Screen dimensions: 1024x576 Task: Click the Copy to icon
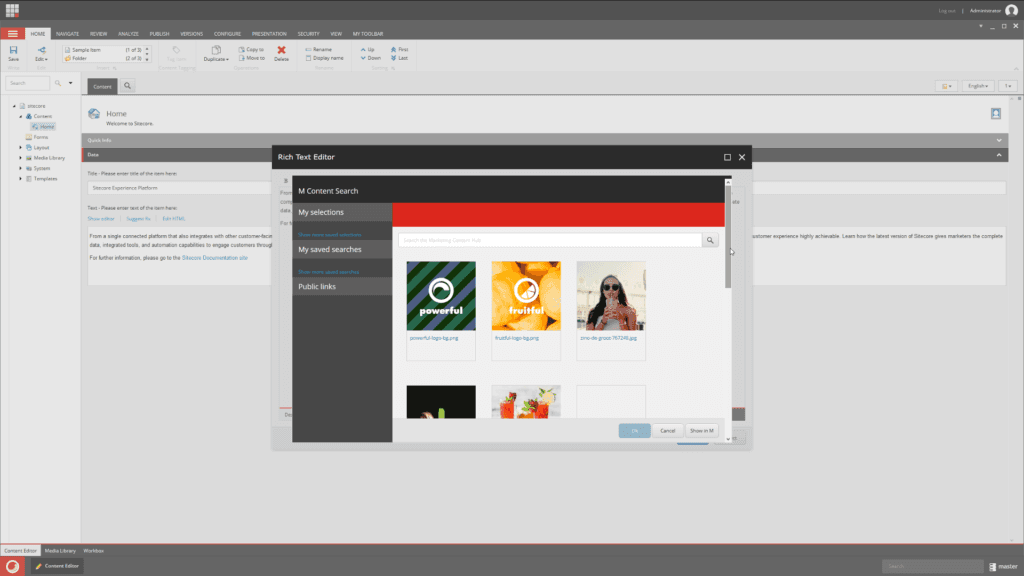(242, 49)
